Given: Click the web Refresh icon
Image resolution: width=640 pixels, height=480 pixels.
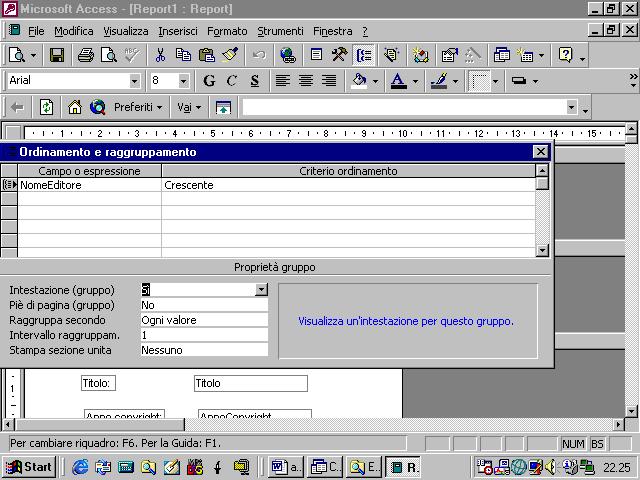Looking at the screenshot, I should [46, 107].
